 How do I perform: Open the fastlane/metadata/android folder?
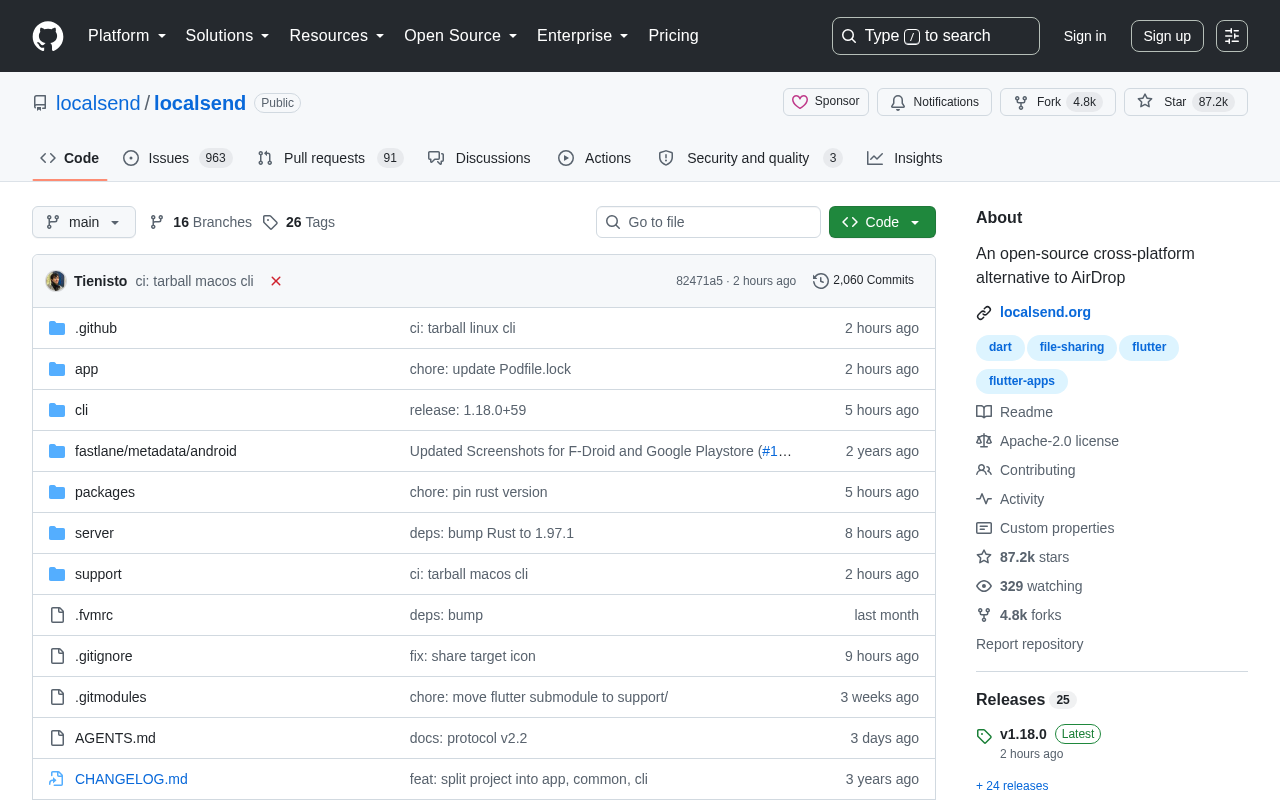tap(156, 451)
